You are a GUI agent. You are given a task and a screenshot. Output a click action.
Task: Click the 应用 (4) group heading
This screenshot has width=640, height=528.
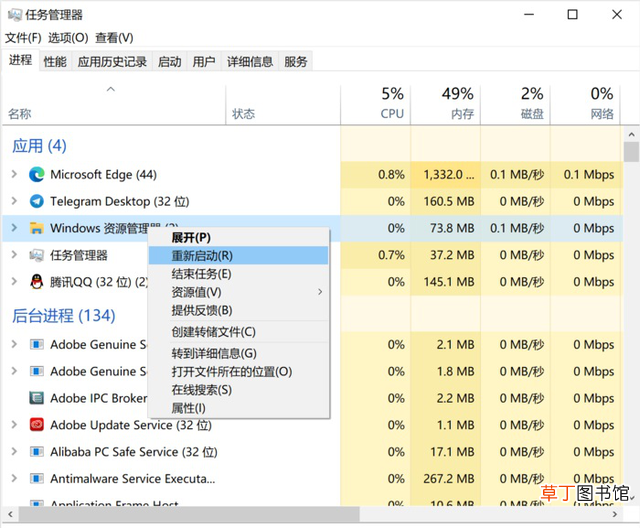coord(39,146)
